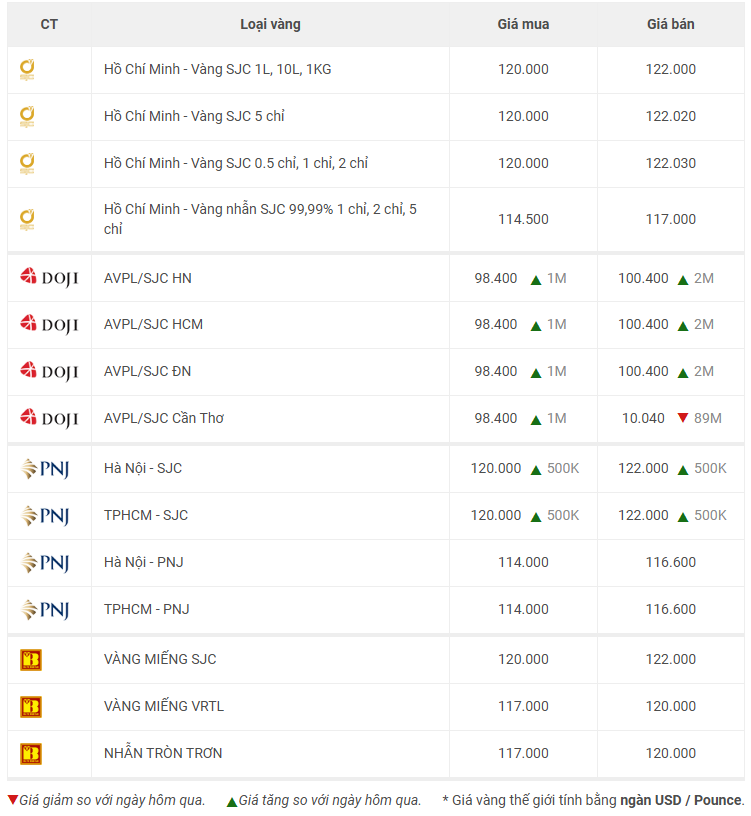Viewport: 751px width, 816px height.
Task: Click 2M change in AVPL/SJC HCM sell price
Action: click(x=704, y=324)
